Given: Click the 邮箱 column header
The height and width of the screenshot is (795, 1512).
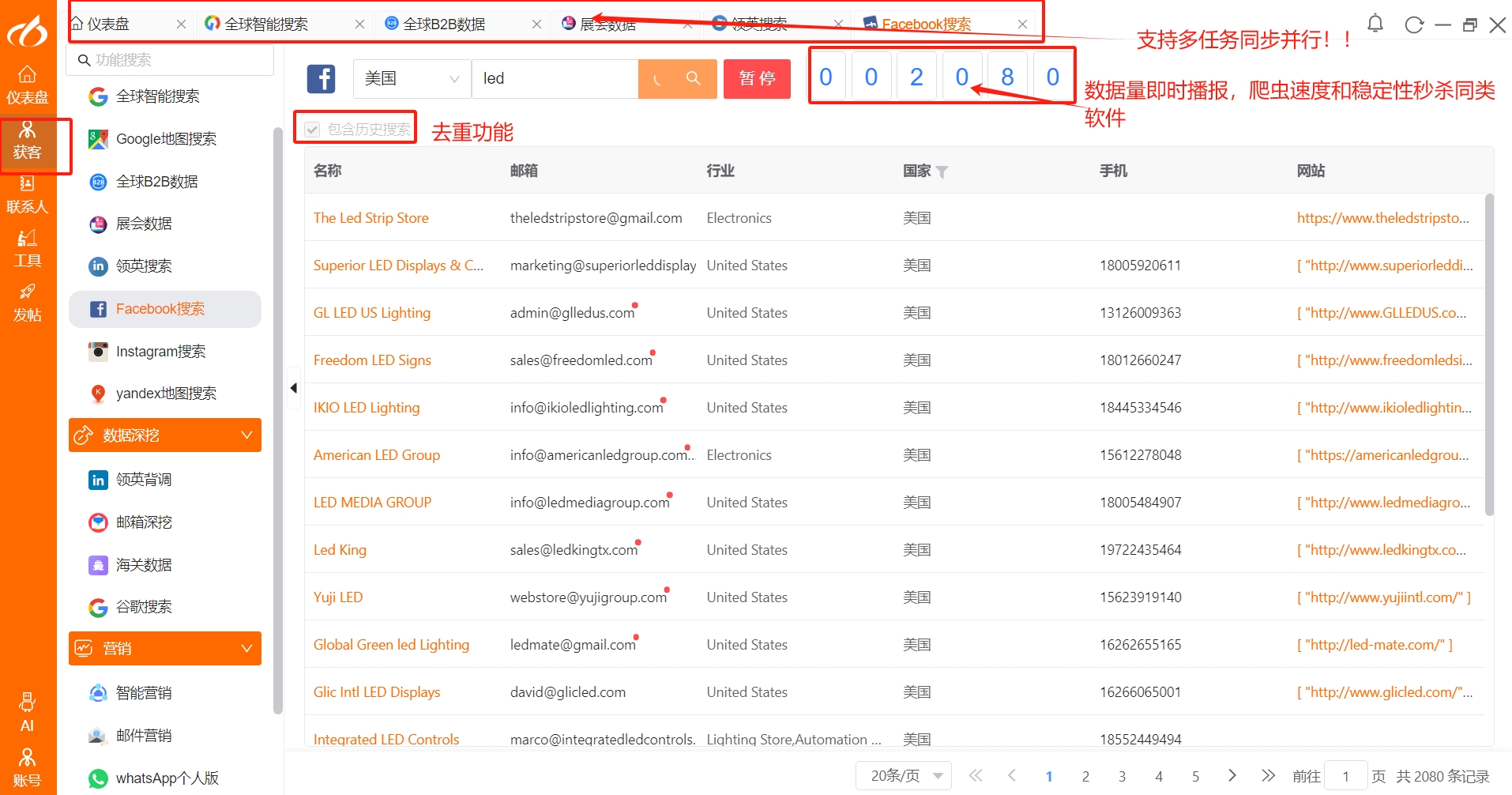Looking at the screenshot, I should (x=524, y=171).
